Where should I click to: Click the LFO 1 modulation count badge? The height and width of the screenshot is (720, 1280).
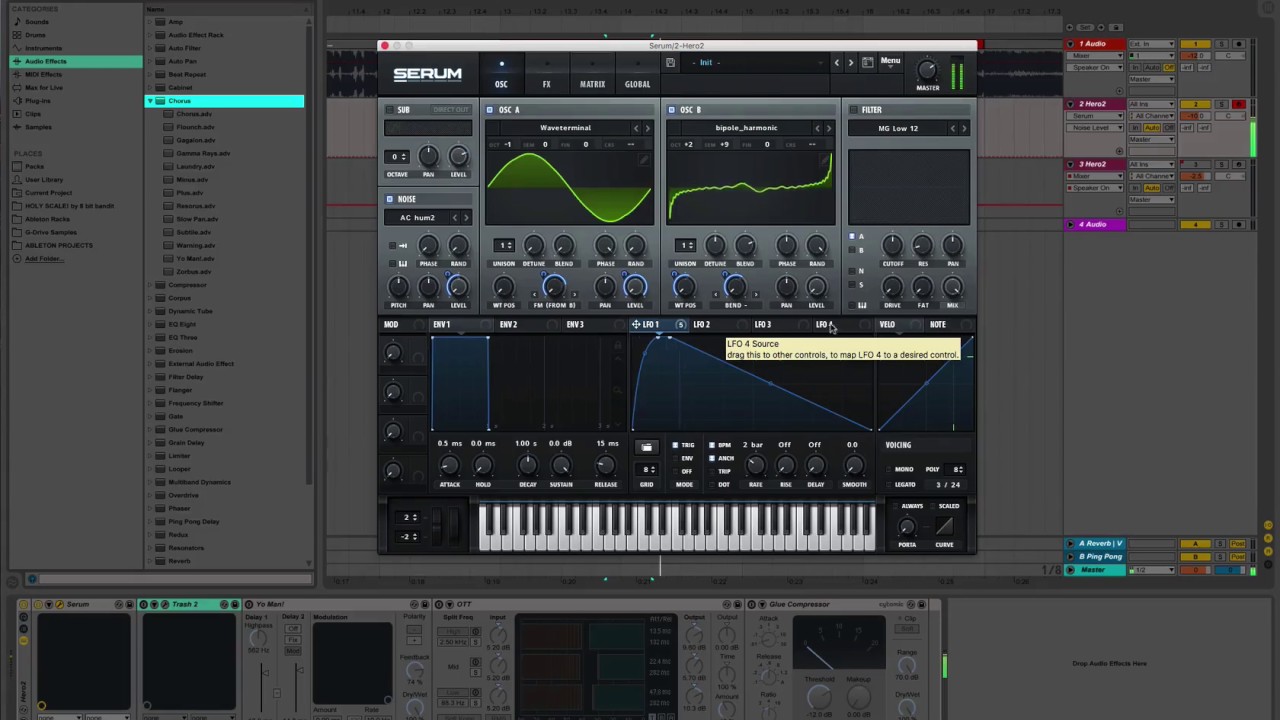point(680,324)
